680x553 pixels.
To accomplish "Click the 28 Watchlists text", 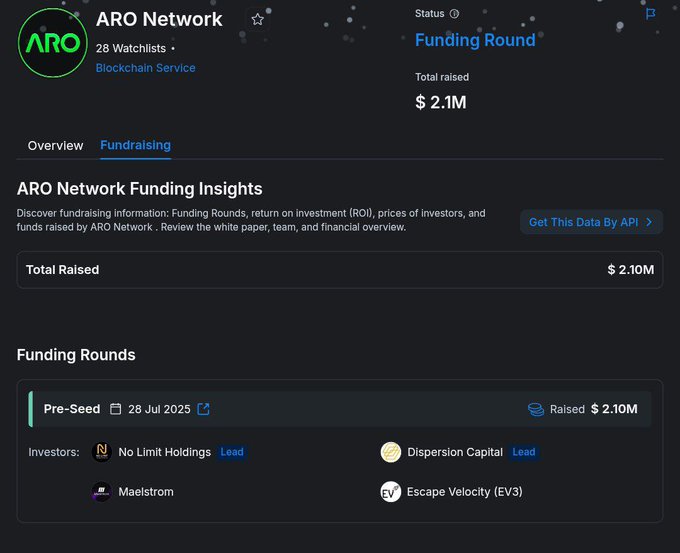I will point(131,48).
